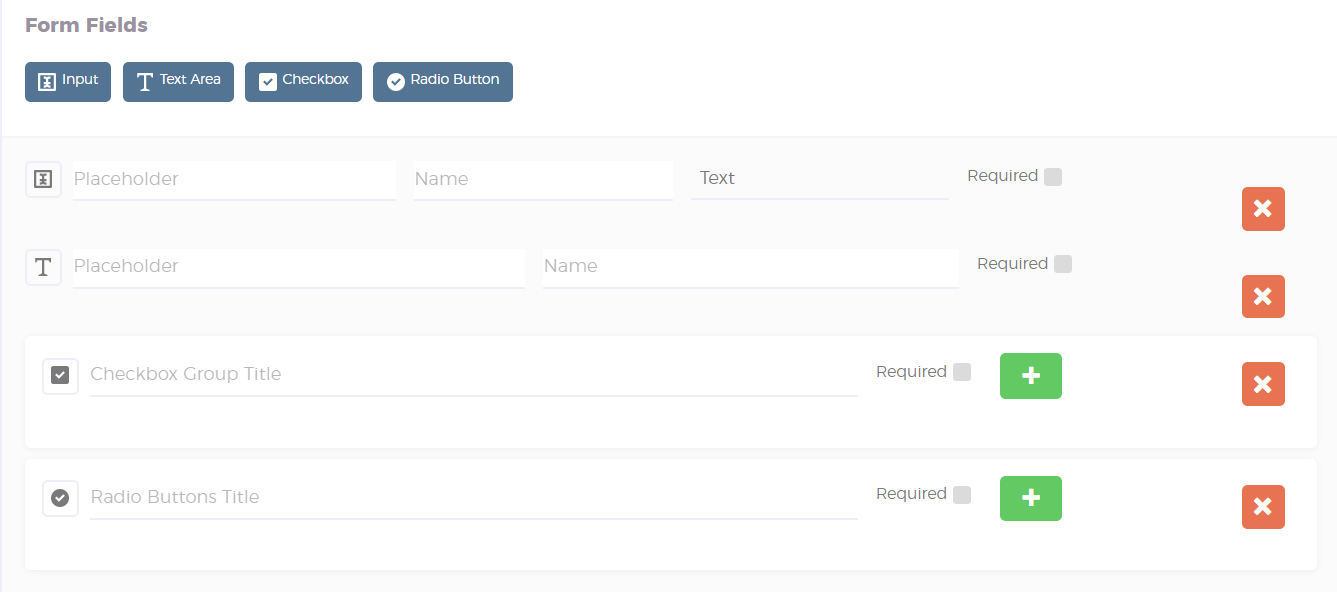Click the radio icon next to Radio Buttons Title
Screen dimensions: 1337x592
point(60,498)
